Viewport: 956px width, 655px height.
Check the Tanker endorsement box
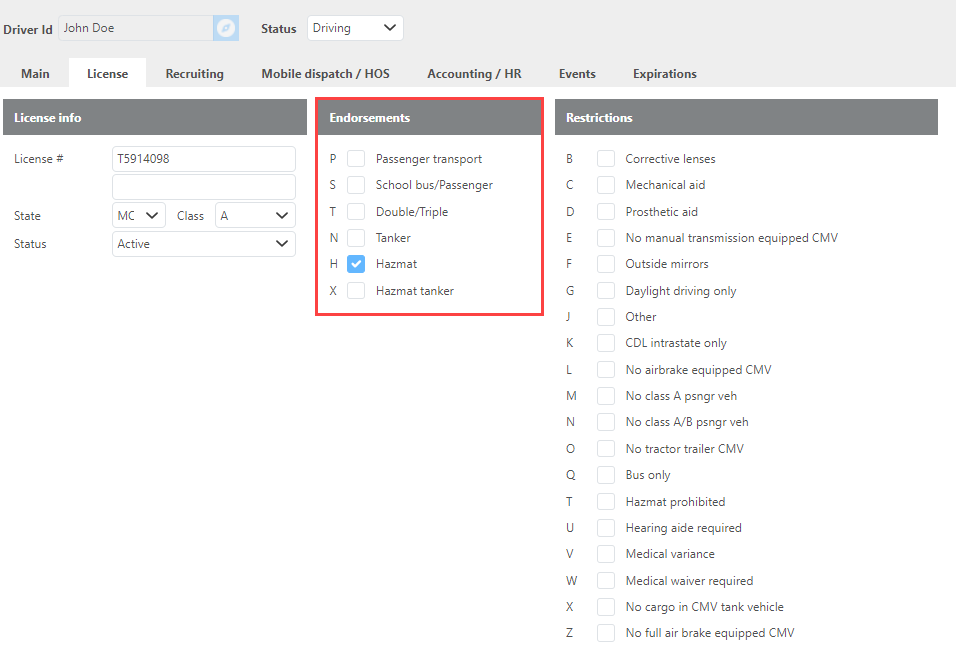click(356, 238)
